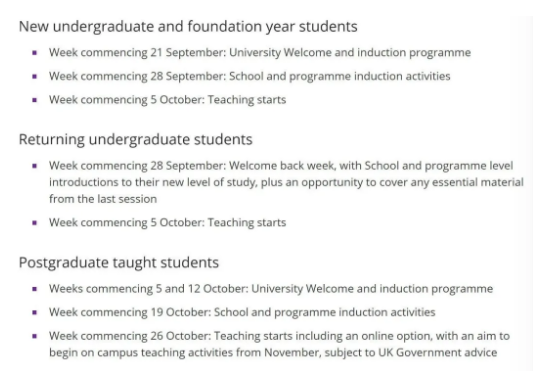Select text 'University Welcome and induction programme' for 21 September
Screen dimensions: 533x378
[x=350, y=53]
